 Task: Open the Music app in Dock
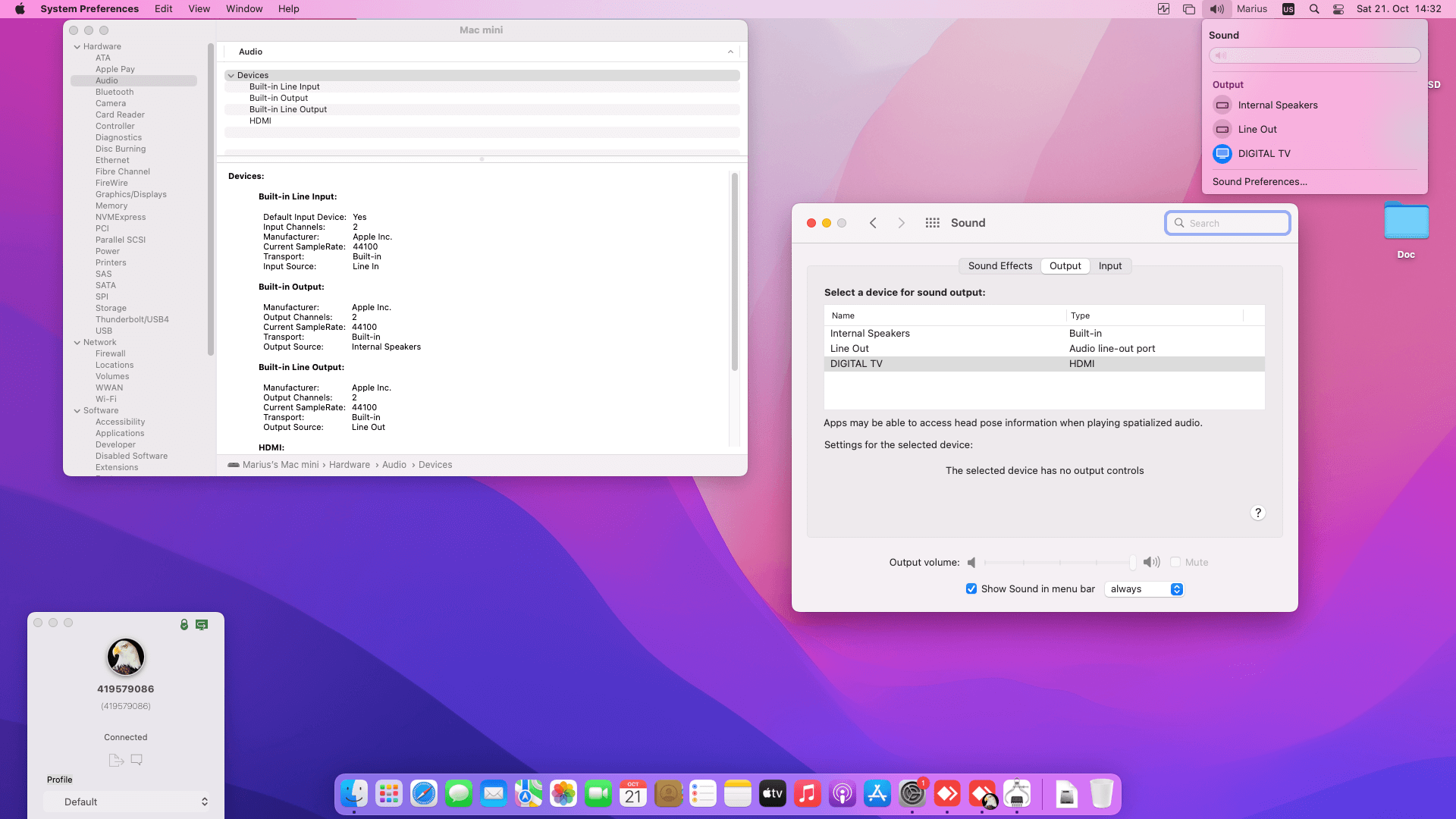(x=808, y=794)
